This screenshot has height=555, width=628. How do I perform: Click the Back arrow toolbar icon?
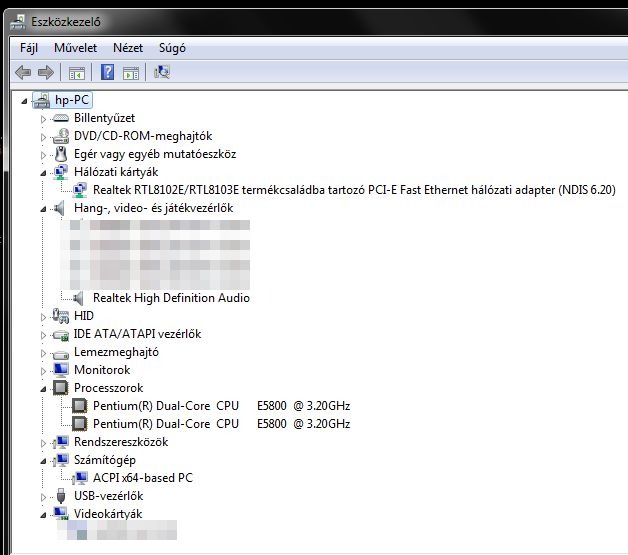tap(23, 72)
